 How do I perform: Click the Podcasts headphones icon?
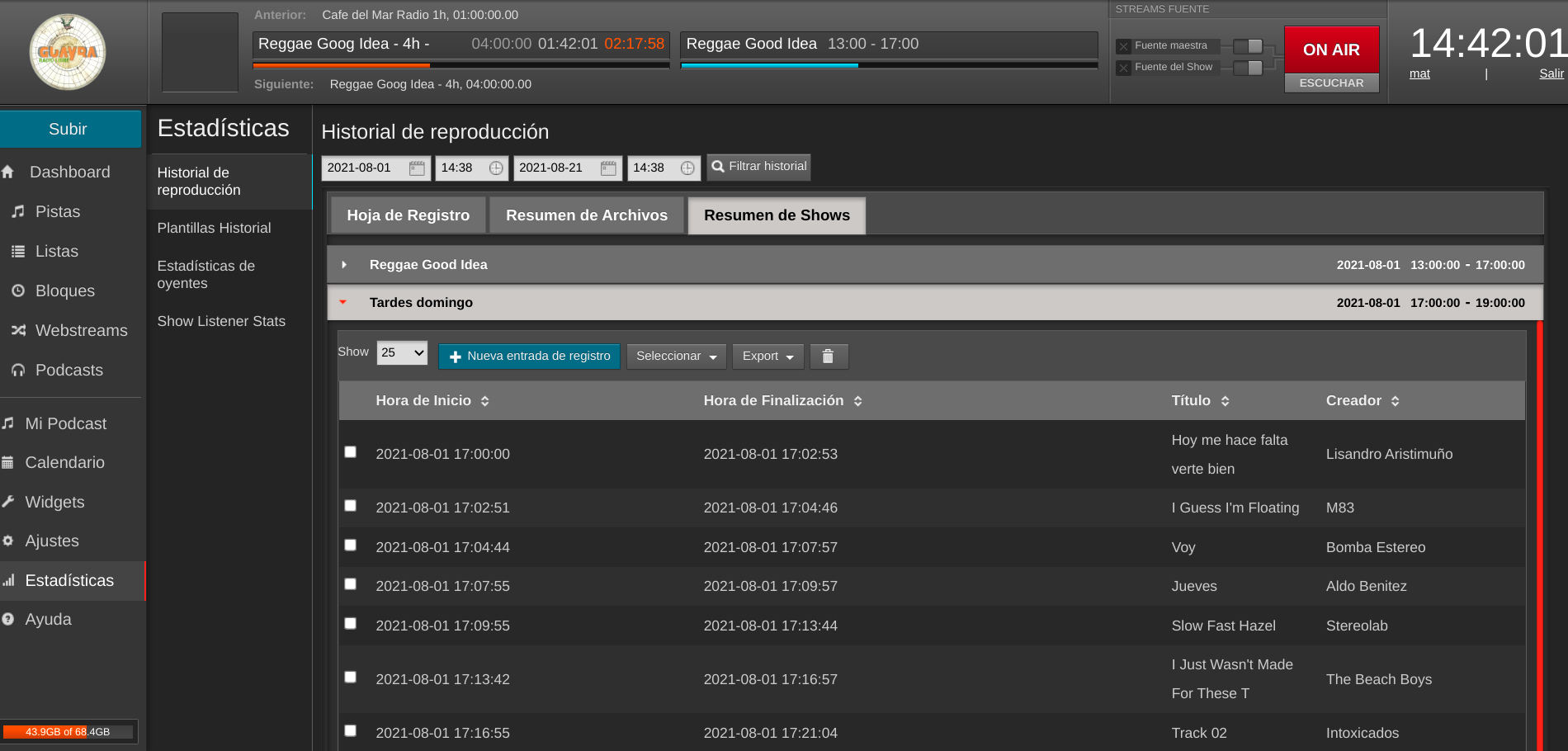point(18,370)
